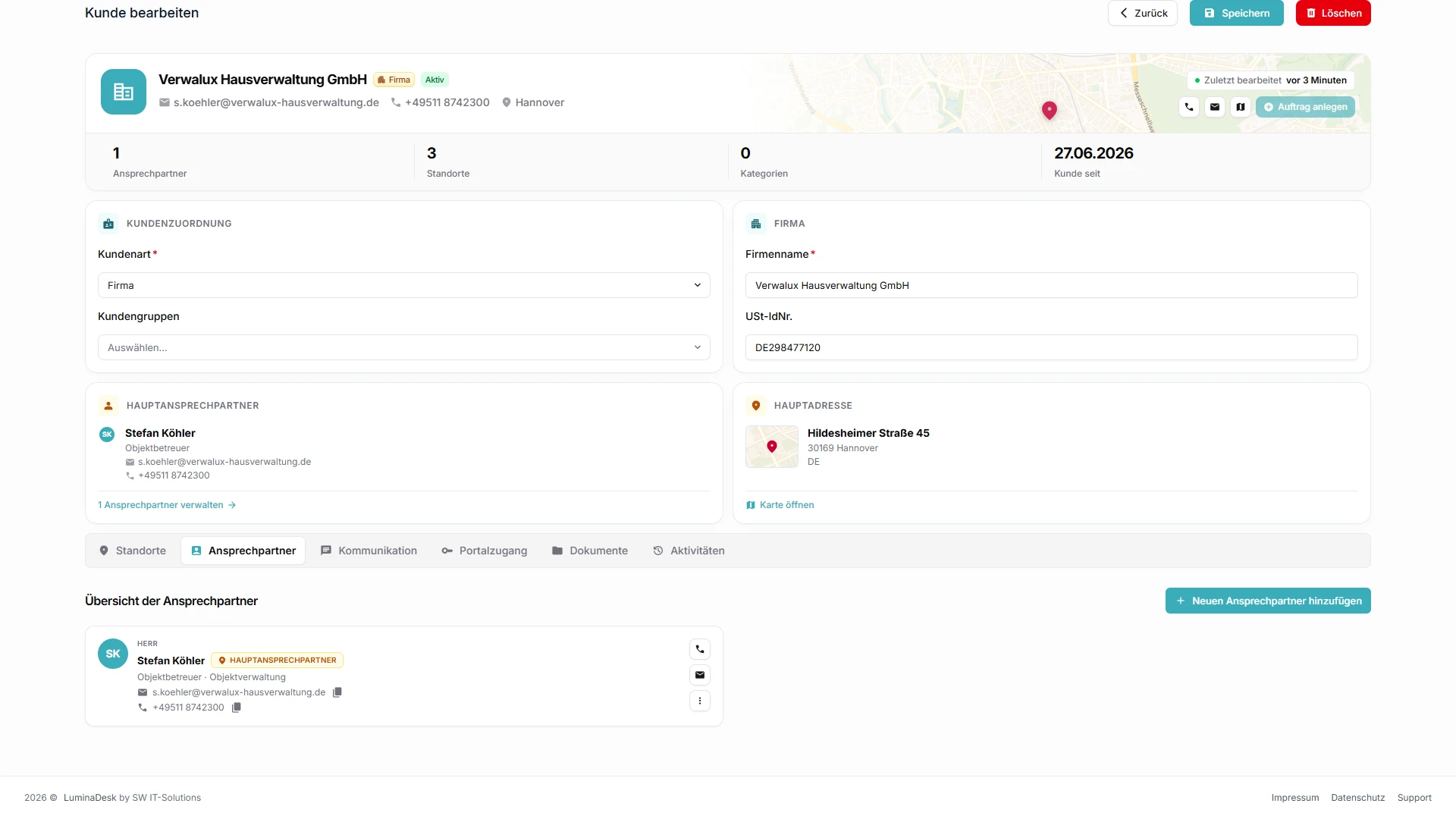Click Neuen Ansprechpartner hinzufügen

click(1268, 601)
